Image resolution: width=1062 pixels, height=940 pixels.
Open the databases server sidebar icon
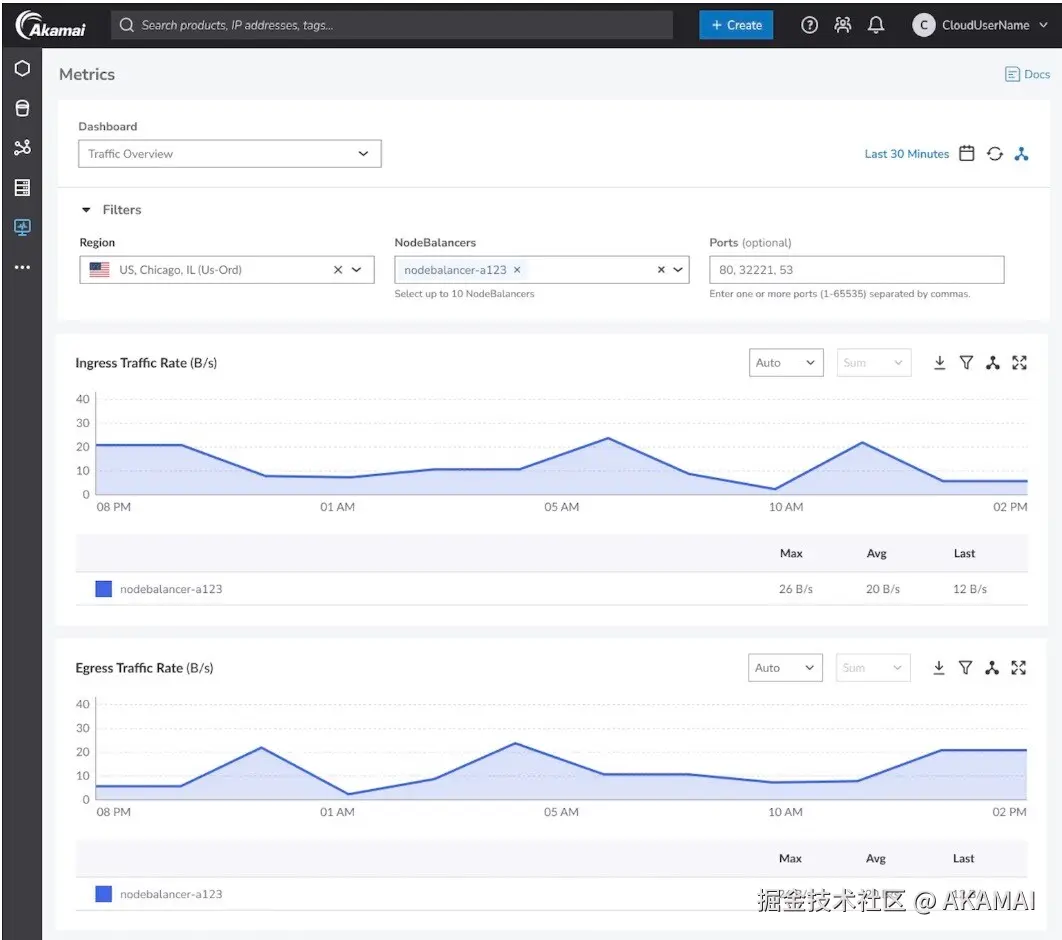pos(22,188)
